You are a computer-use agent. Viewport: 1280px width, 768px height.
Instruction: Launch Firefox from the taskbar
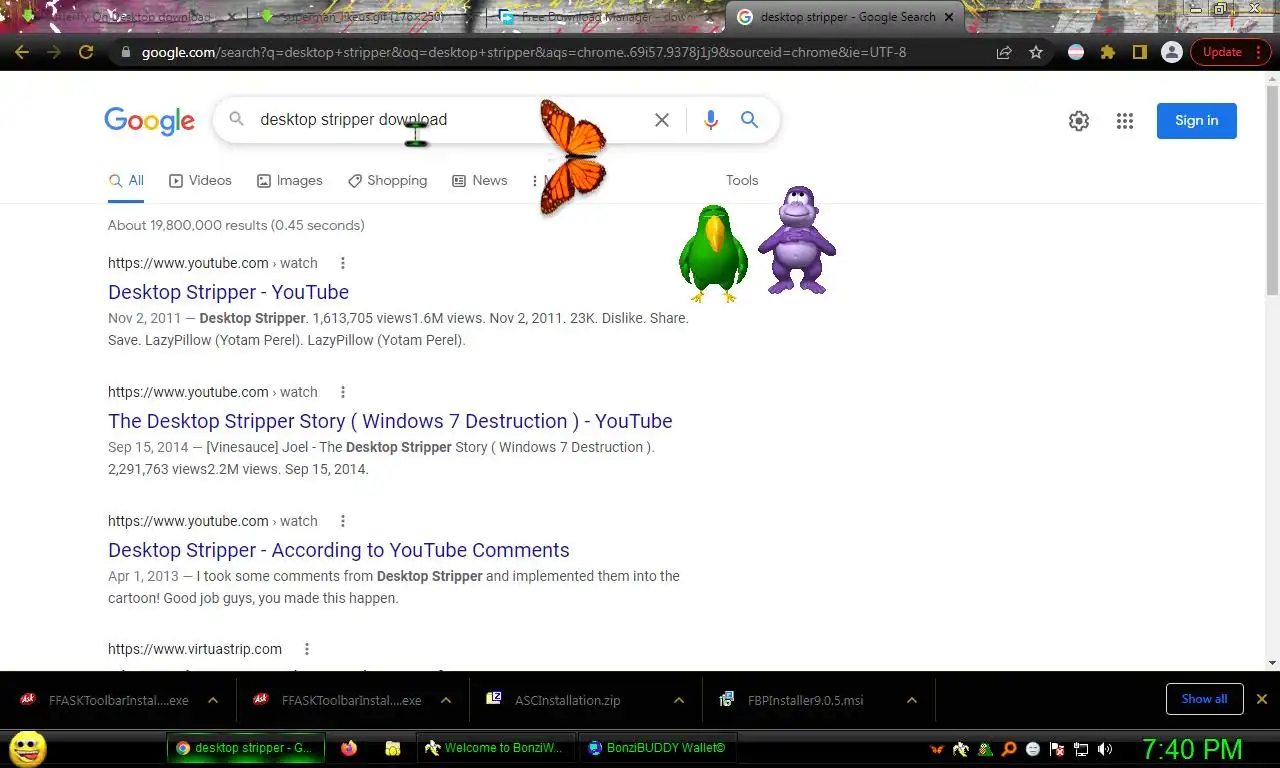pos(348,748)
